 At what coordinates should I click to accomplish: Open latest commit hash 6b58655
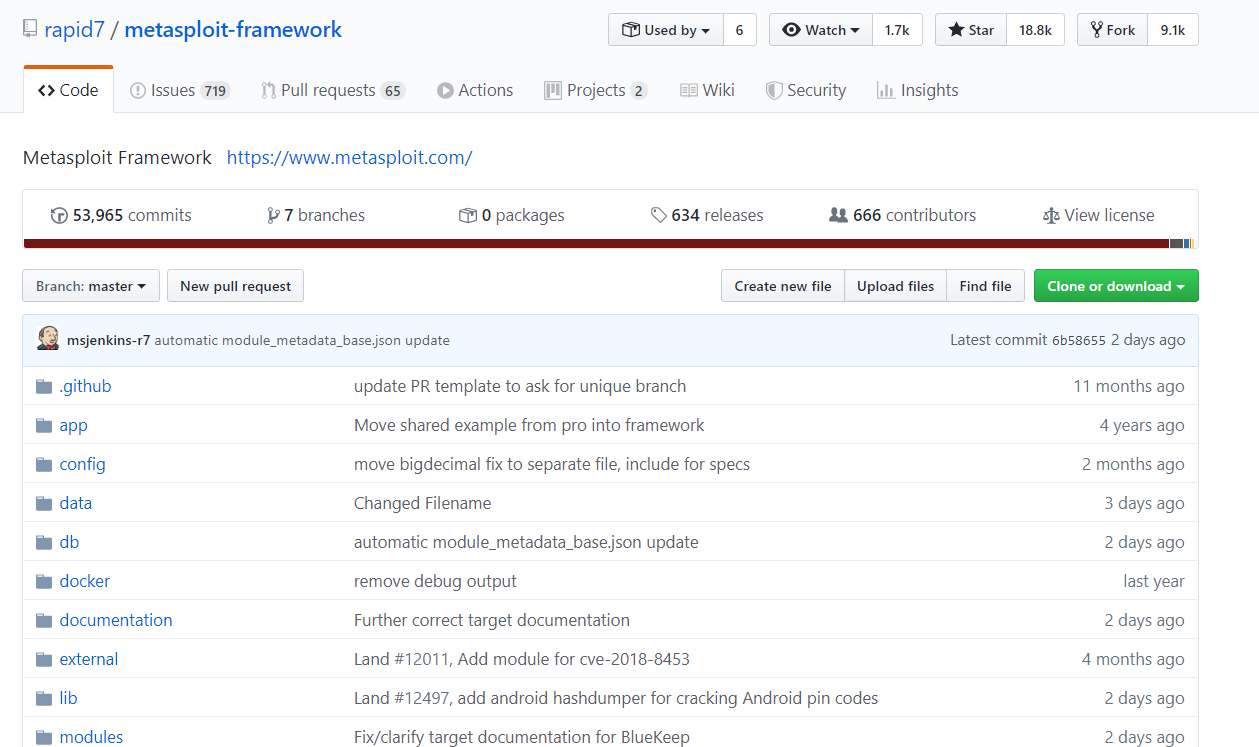click(1078, 340)
